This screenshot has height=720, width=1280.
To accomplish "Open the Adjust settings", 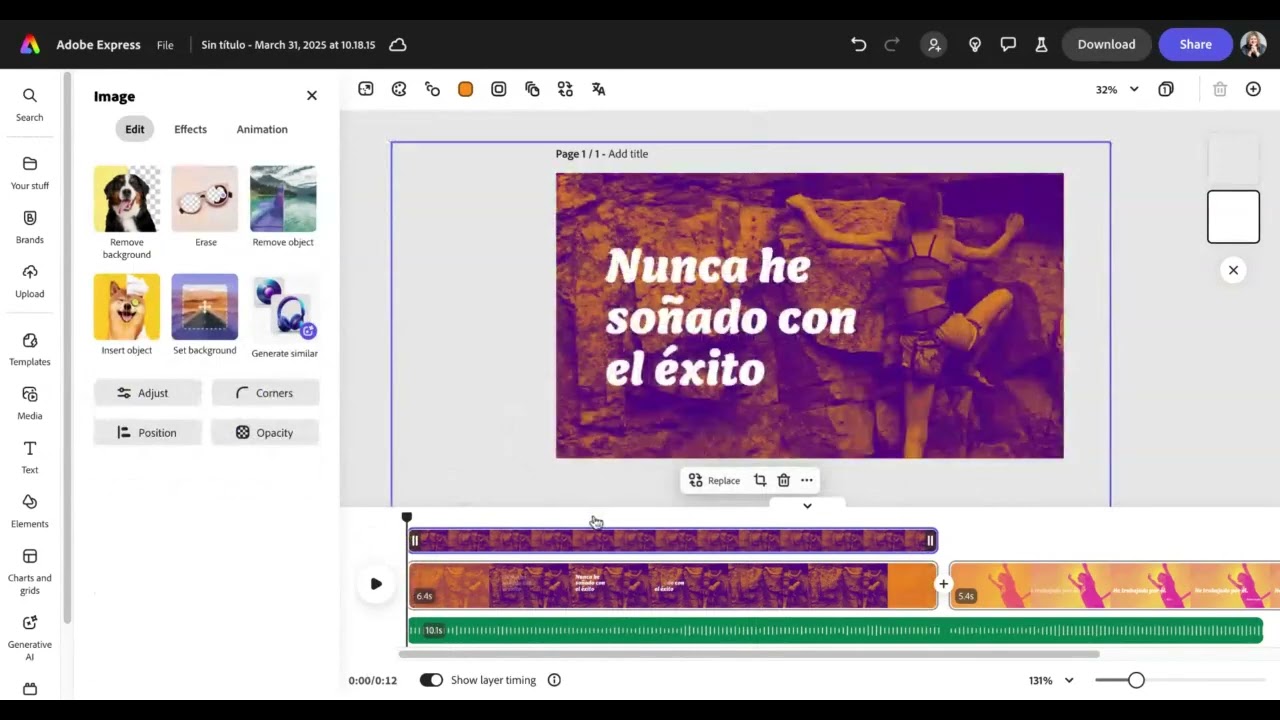I will (148, 393).
